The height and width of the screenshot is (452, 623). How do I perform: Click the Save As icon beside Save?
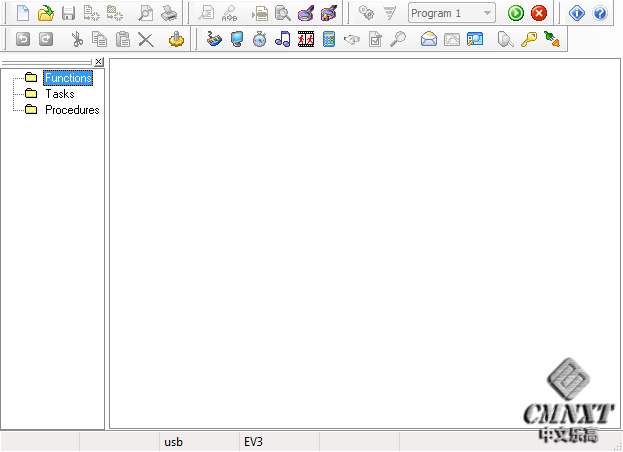coord(92,13)
